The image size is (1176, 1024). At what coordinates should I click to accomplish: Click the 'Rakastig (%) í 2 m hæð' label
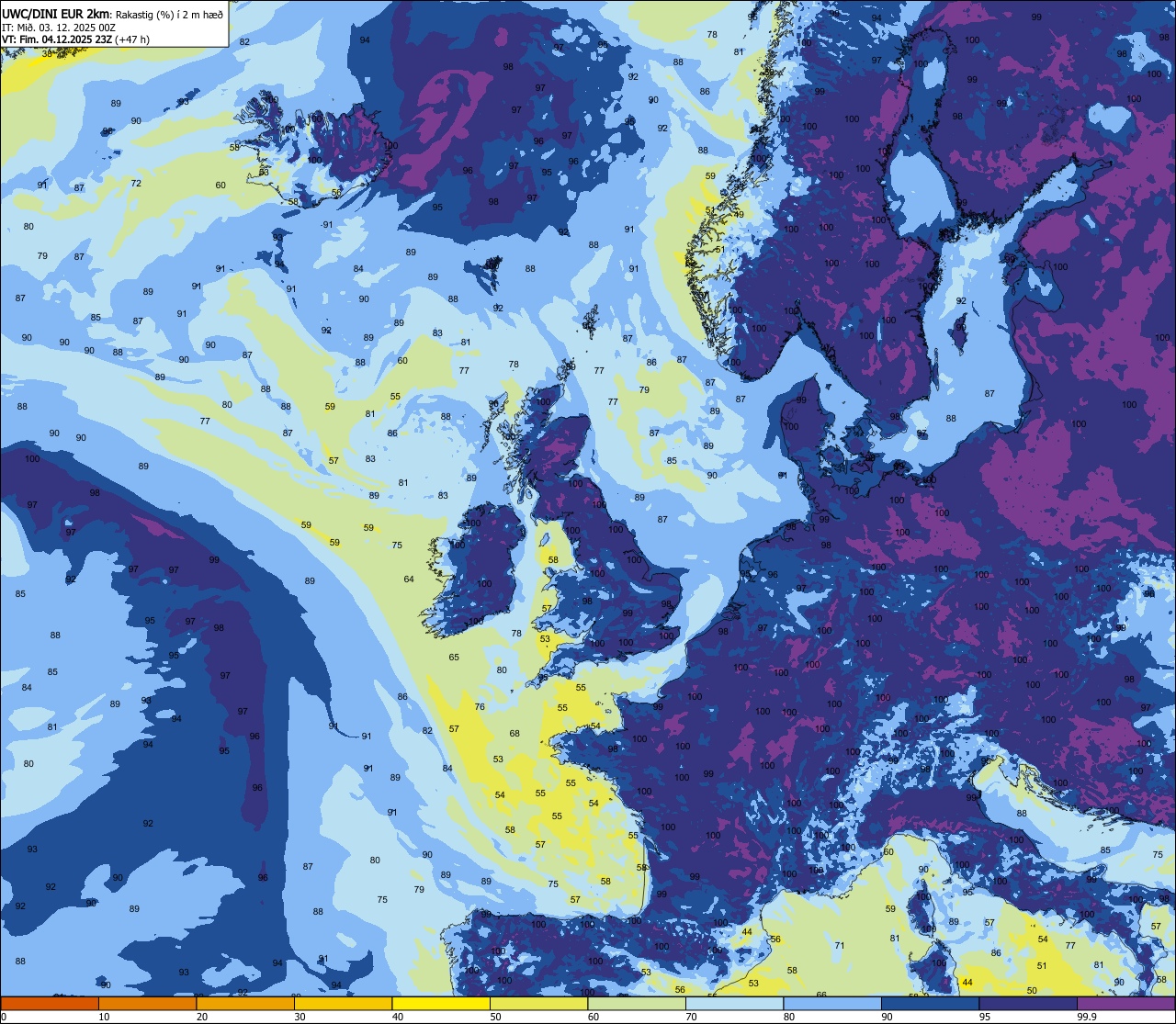169,15
